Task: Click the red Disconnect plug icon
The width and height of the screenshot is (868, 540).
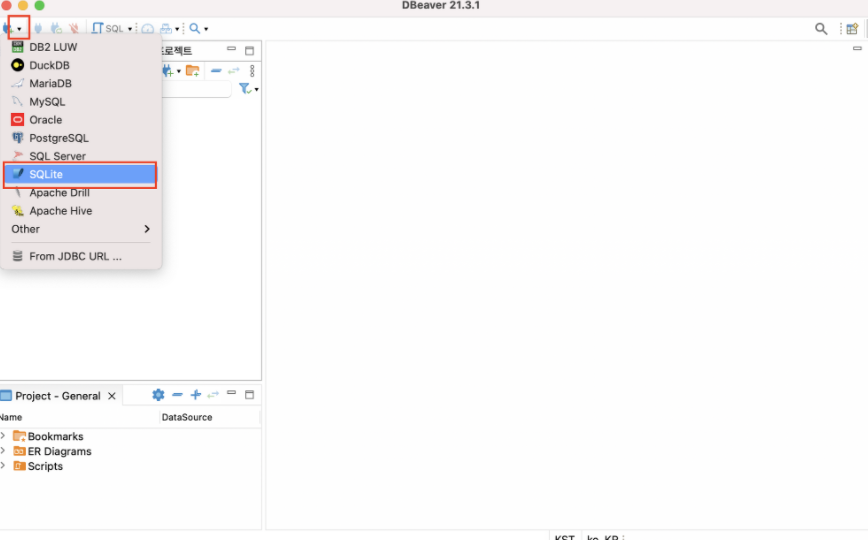Action: point(74,28)
